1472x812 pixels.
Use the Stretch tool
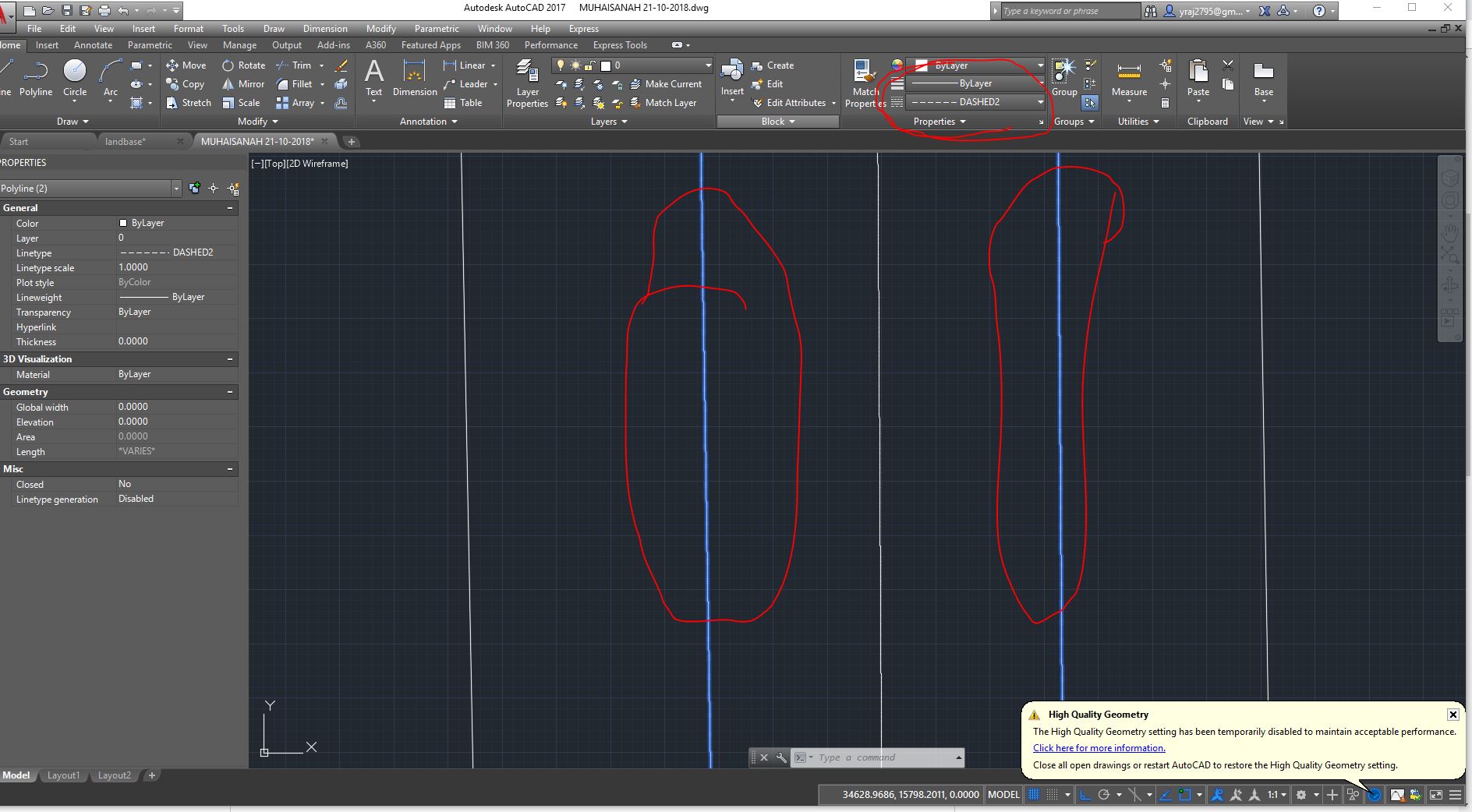click(x=189, y=103)
